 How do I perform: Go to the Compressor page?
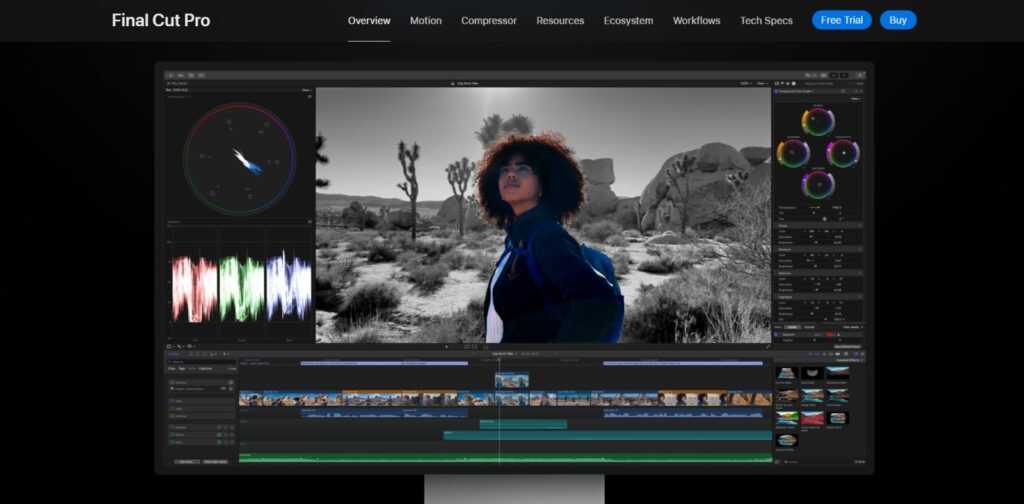click(x=489, y=20)
